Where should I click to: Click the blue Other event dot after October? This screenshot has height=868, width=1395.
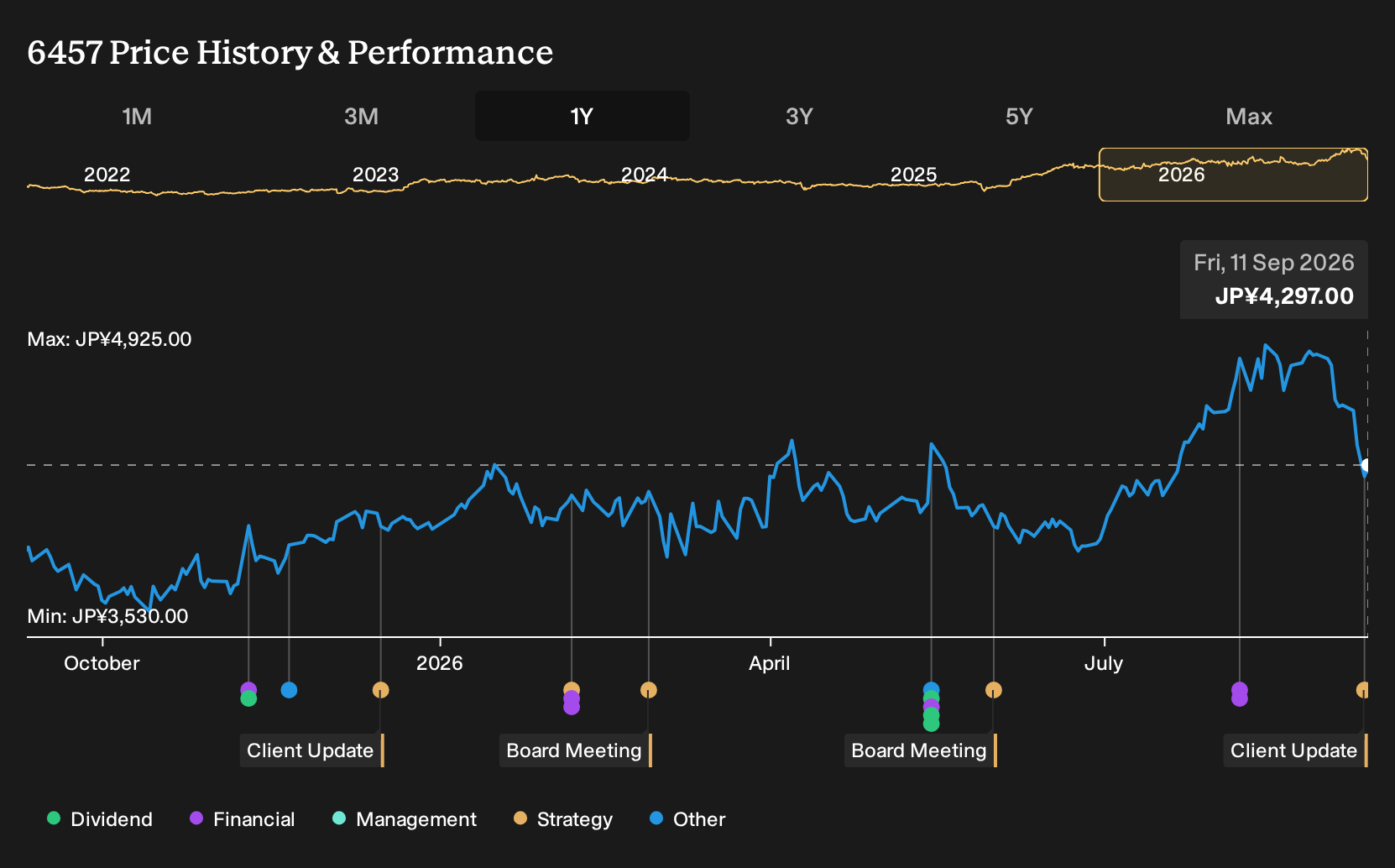click(x=289, y=690)
